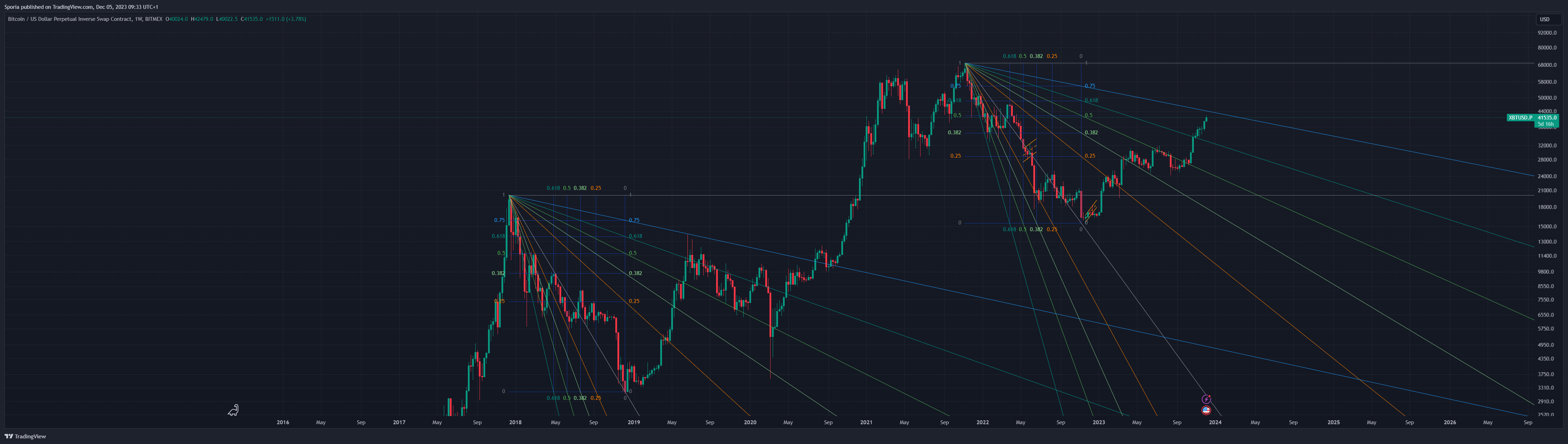Click the 4950.0 price axis label
The width and height of the screenshot is (1568, 444).
(1545, 345)
